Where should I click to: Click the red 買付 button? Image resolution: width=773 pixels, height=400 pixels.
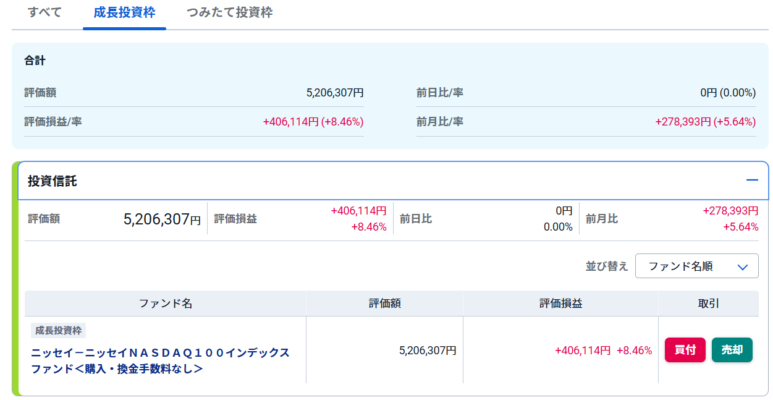point(685,350)
